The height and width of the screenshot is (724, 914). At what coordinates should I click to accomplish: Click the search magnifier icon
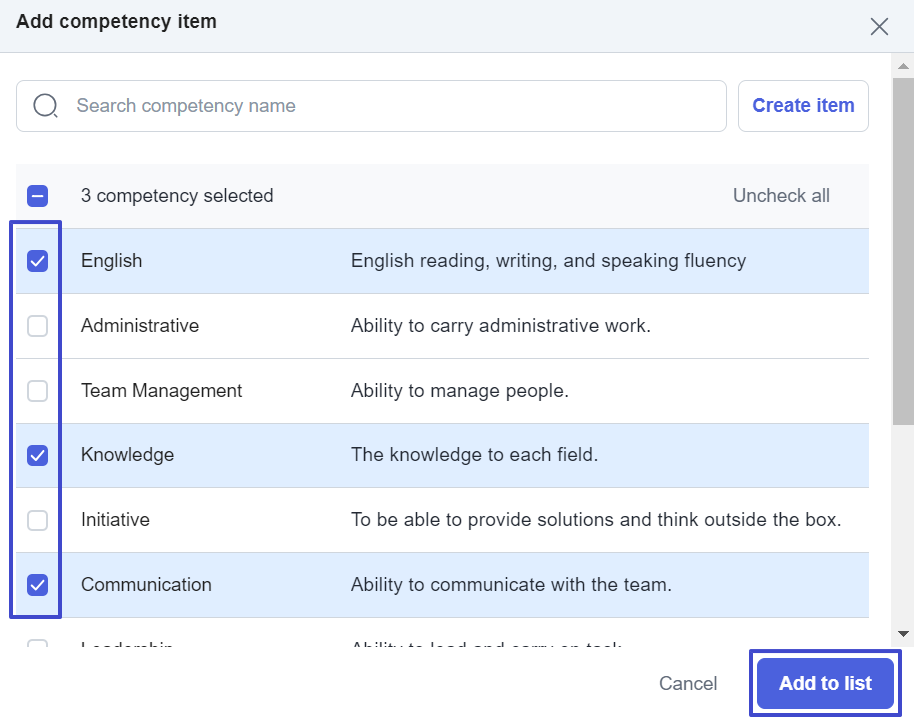click(45, 106)
